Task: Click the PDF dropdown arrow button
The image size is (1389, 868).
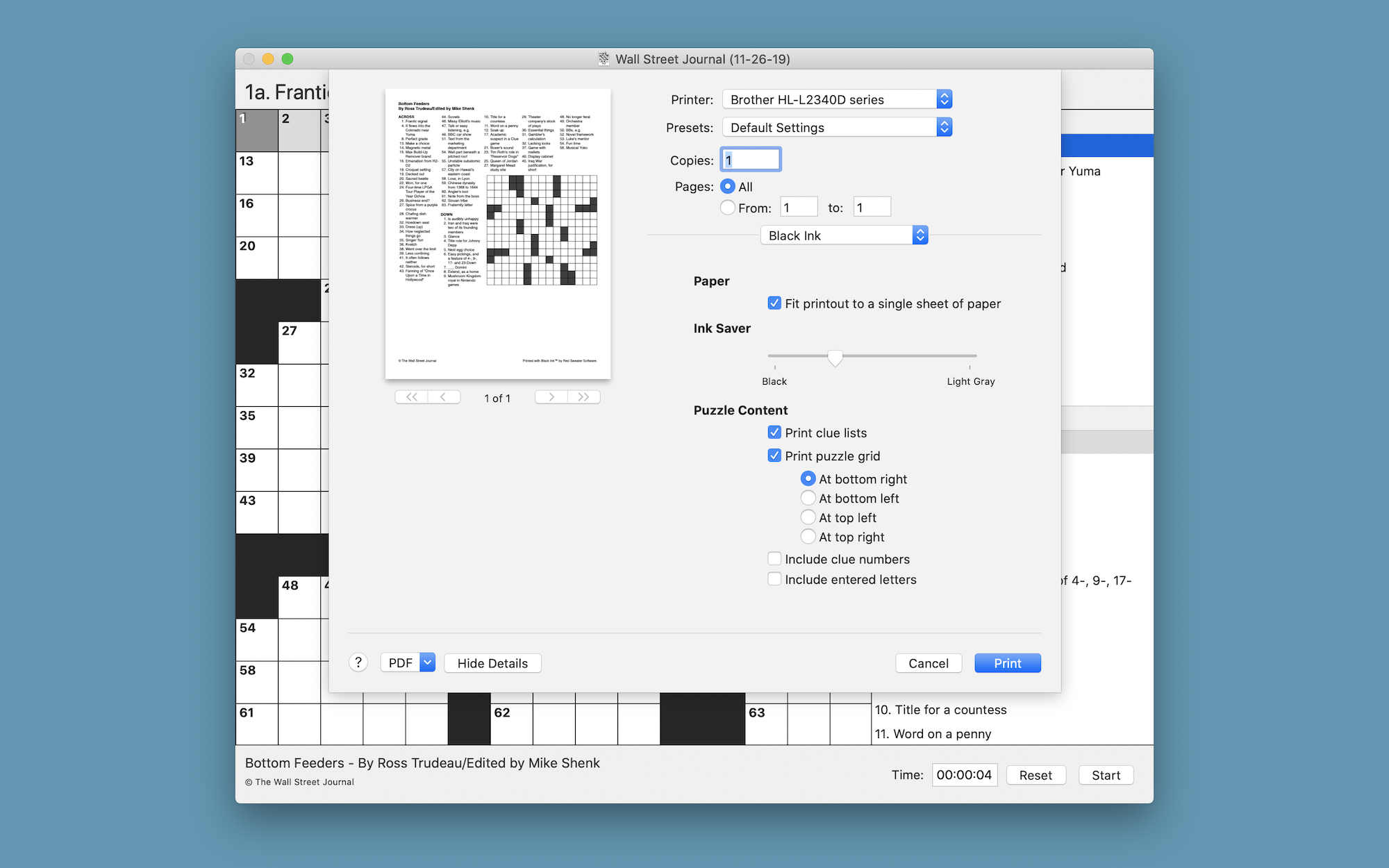Action: click(427, 663)
